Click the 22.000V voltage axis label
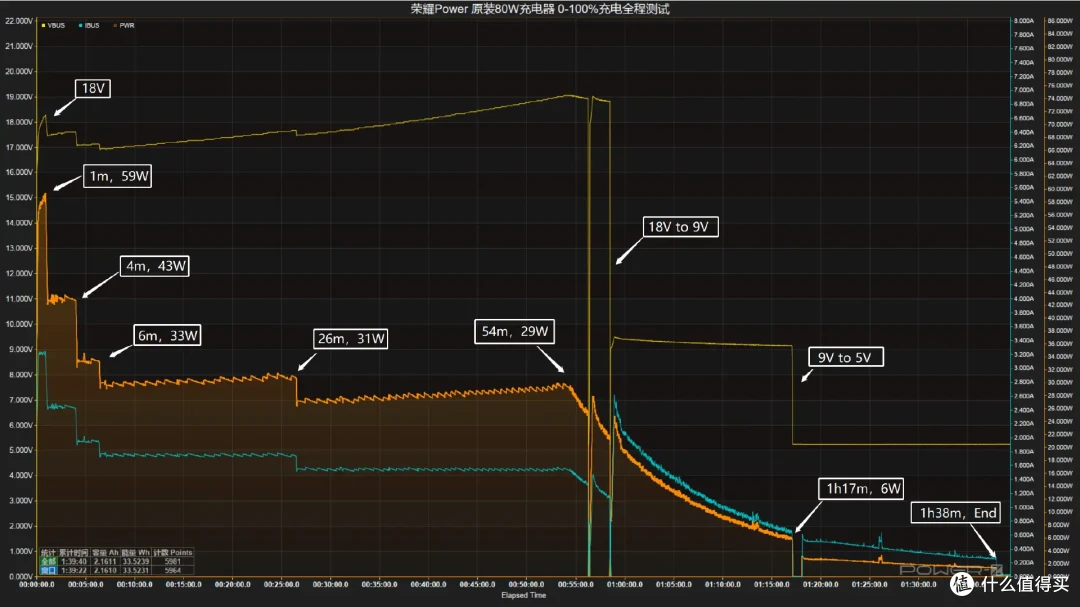Image resolution: width=1080 pixels, height=607 pixels. [19, 21]
